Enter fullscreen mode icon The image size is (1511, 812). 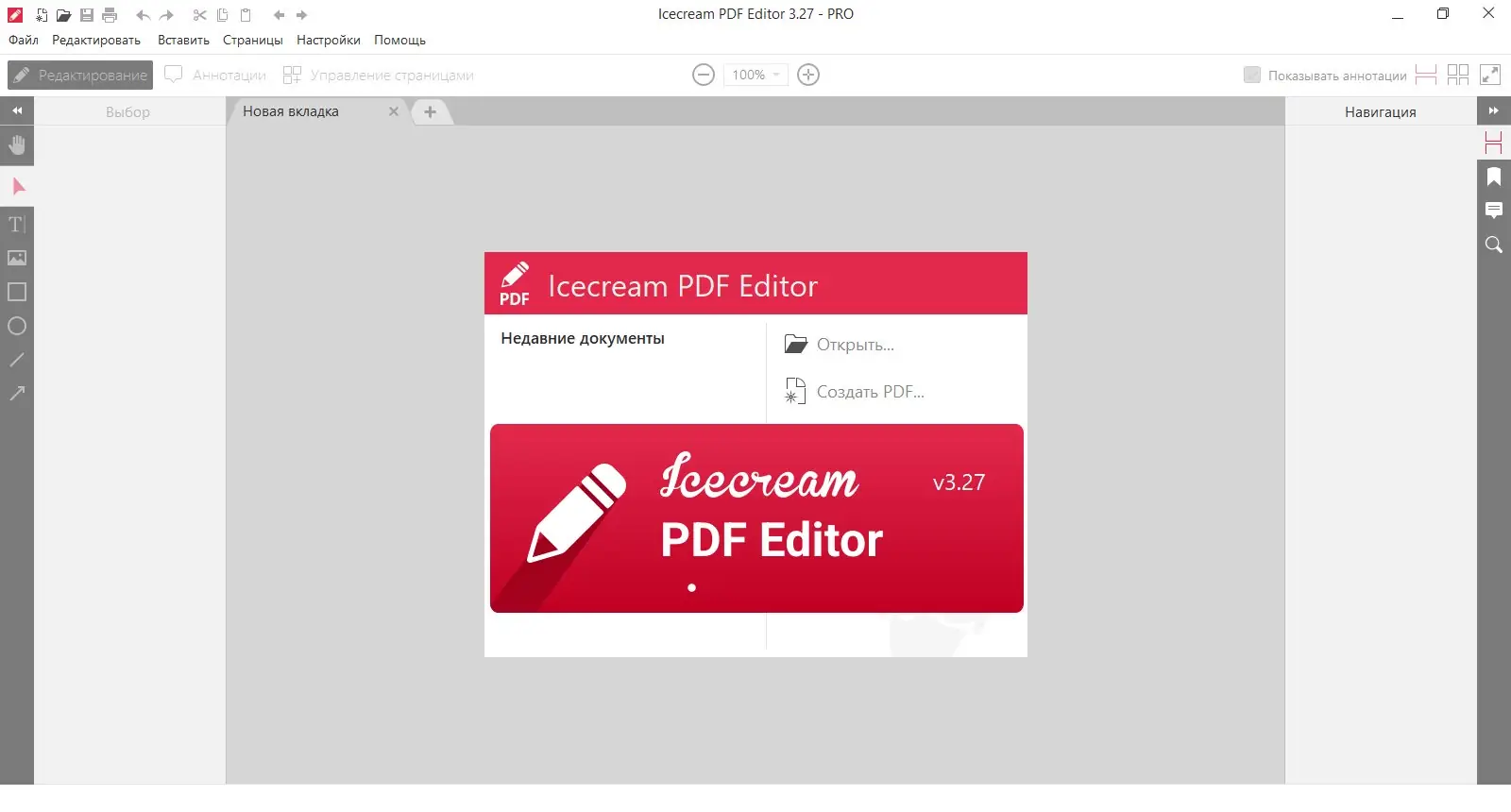(x=1490, y=75)
